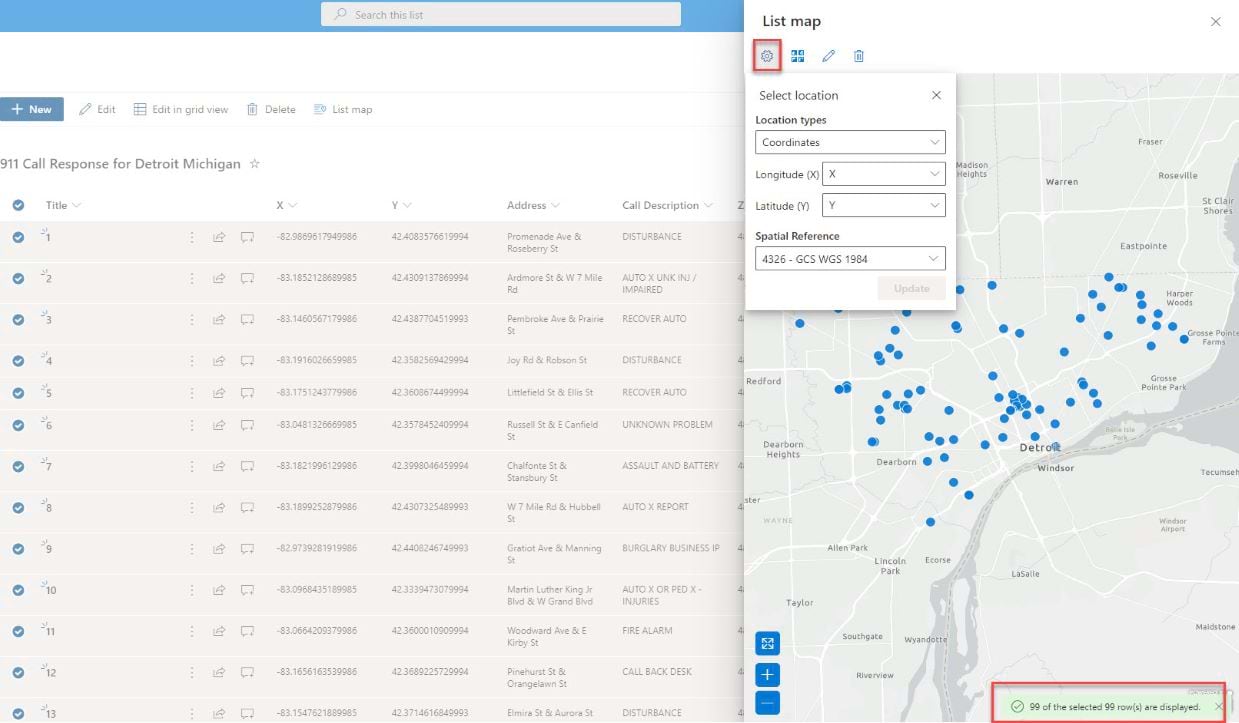The width and height of the screenshot is (1239, 723).
Task: Deselect the row 3 checkmark
Action: click(18, 319)
